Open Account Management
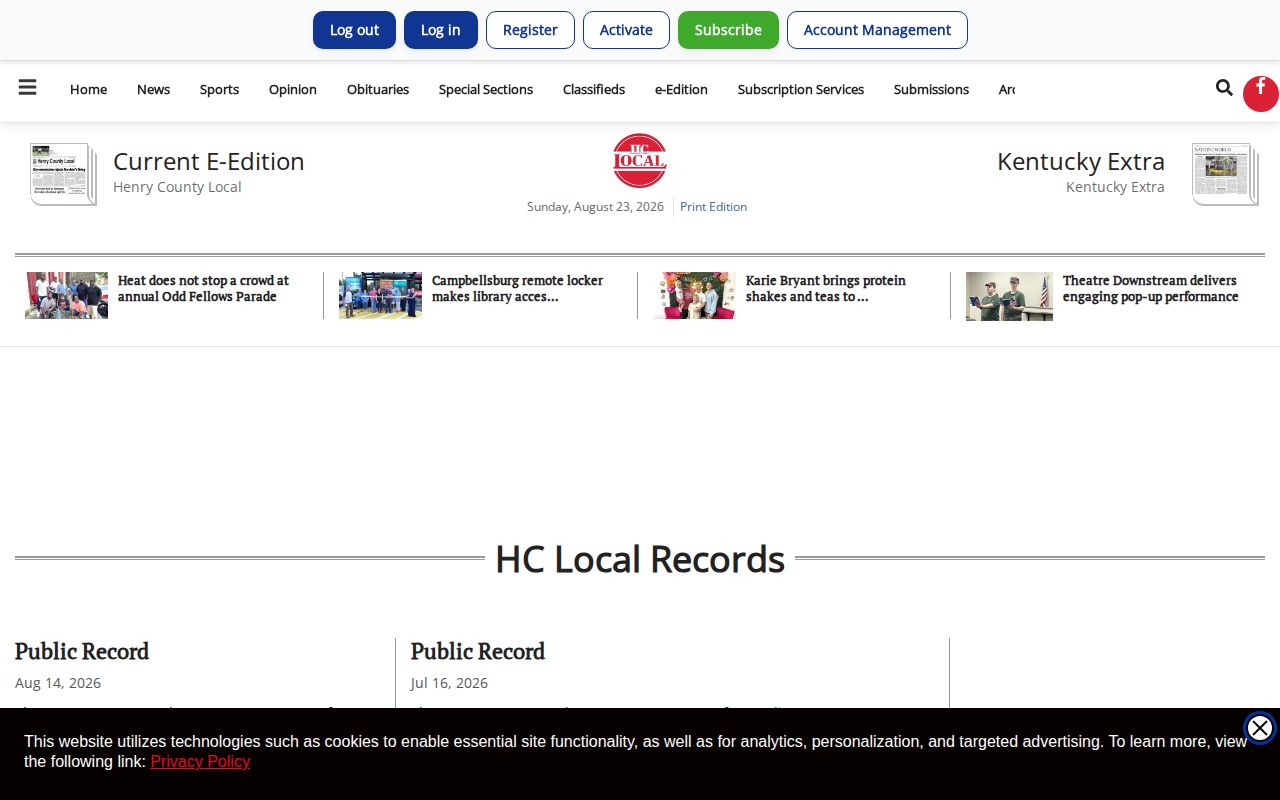 (x=877, y=30)
